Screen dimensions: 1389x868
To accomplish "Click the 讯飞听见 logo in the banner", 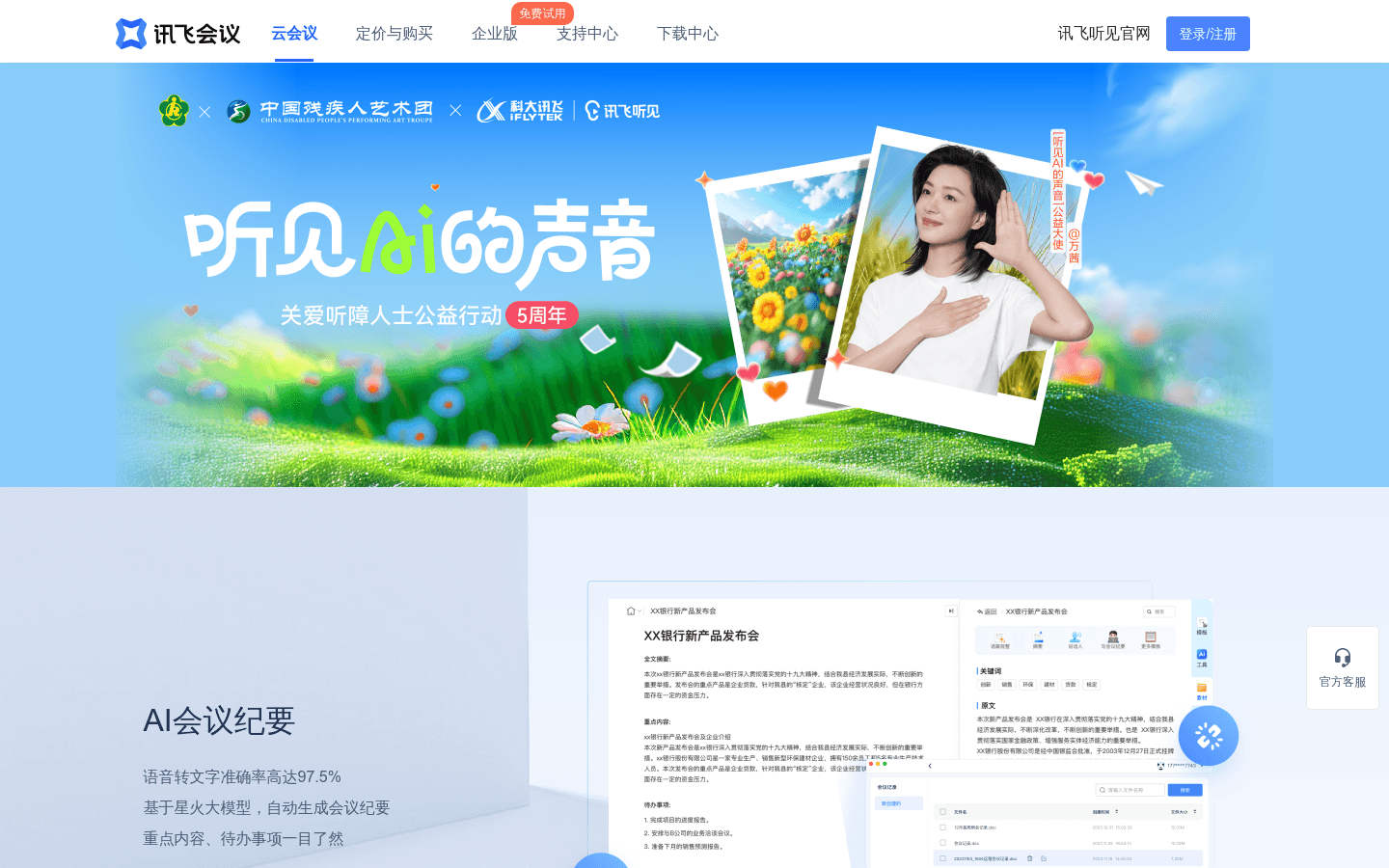I will [622, 111].
